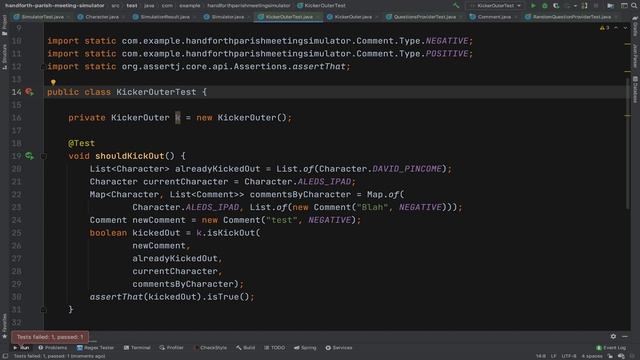Screen dimensions: 640x360
Task: Click the run test gutter icon at line 19
Action: click(29, 156)
